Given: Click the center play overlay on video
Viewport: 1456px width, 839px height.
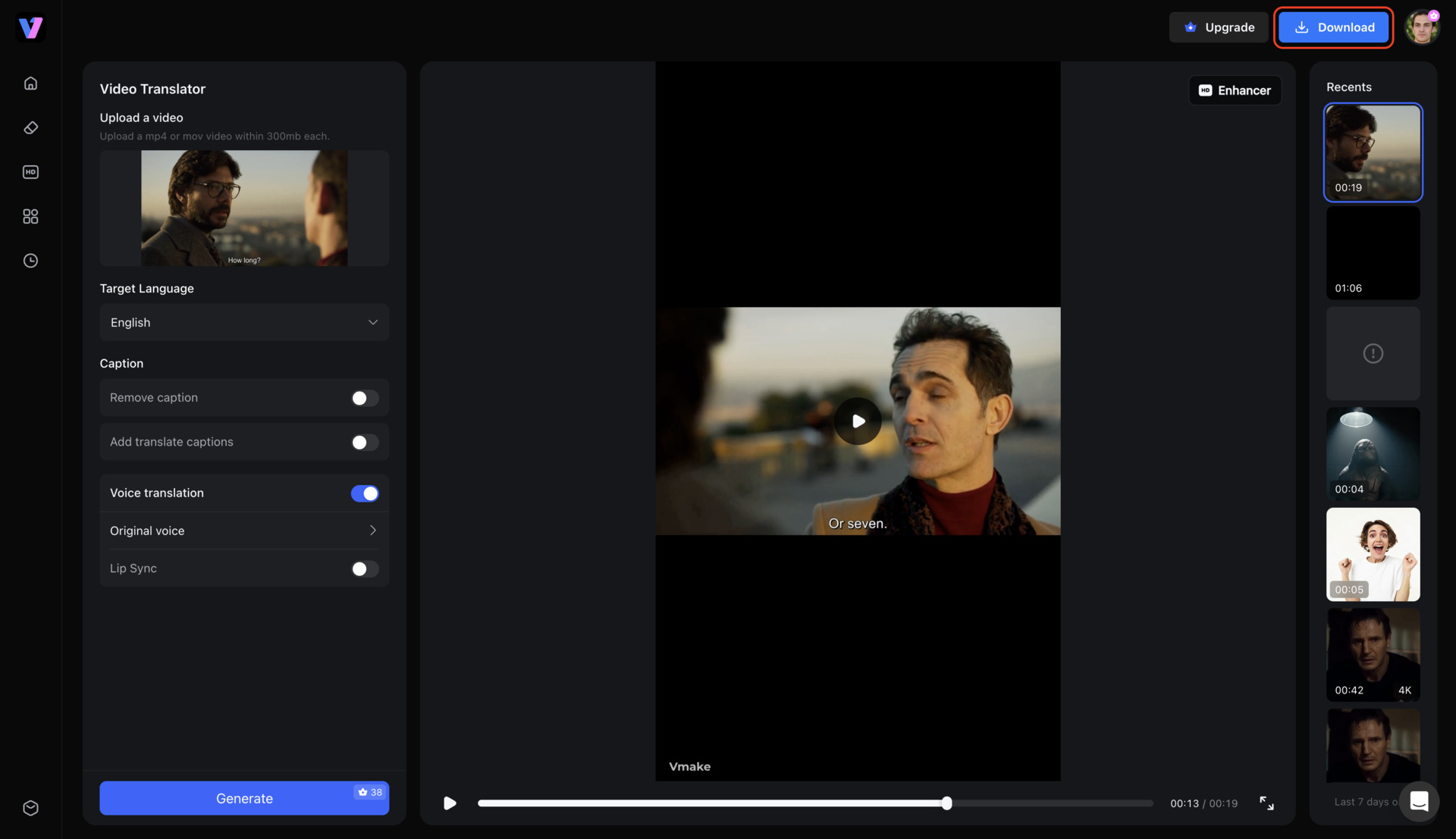Looking at the screenshot, I should click(858, 421).
